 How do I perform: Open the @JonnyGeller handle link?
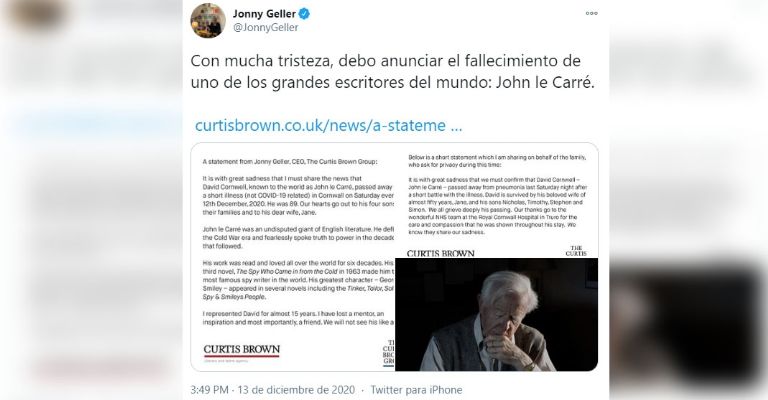265,28
